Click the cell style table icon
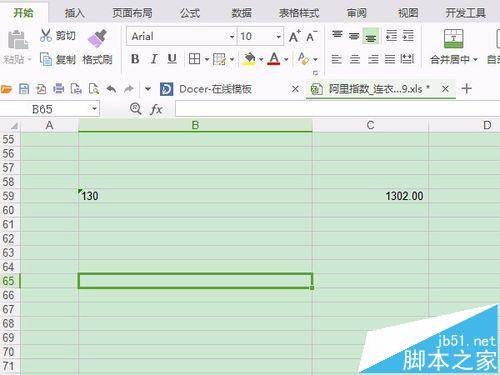The height and width of the screenshot is (375, 500). [x=219, y=59]
